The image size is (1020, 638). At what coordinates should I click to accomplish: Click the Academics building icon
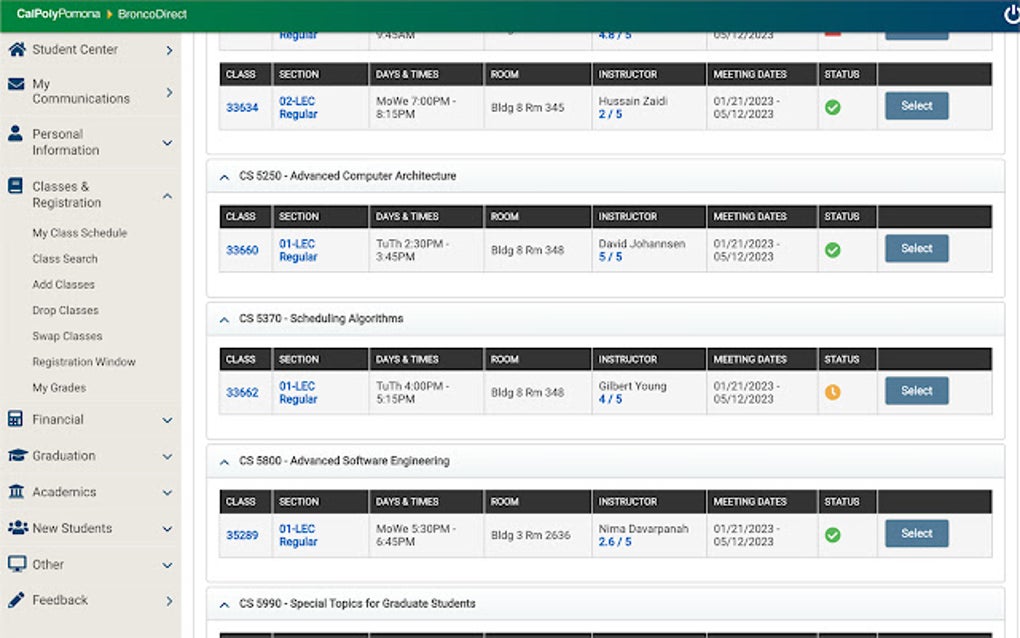point(16,492)
